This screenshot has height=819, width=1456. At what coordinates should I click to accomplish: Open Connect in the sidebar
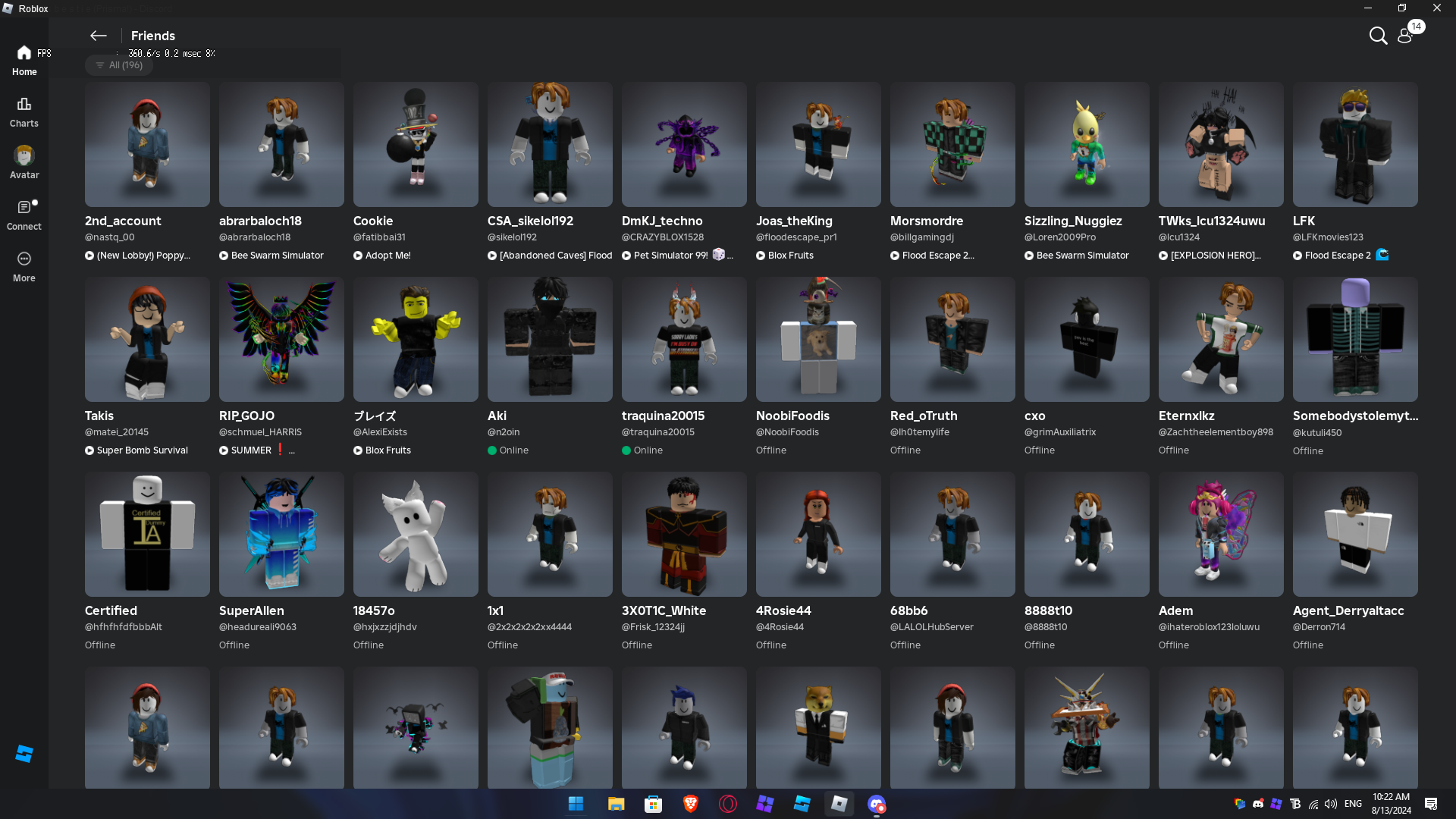tap(24, 215)
